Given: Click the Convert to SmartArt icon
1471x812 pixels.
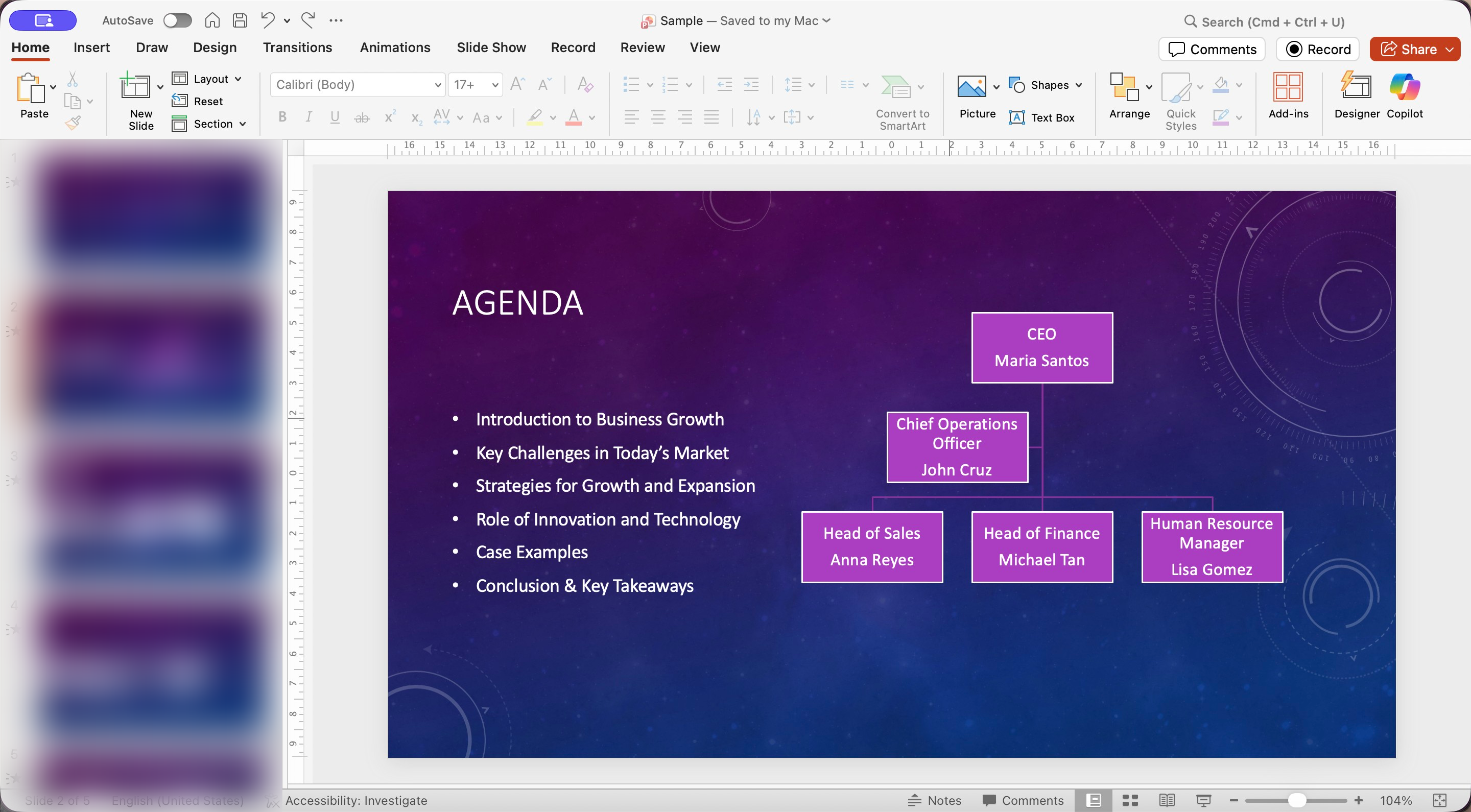Looking at the screenshot, I should pyautogui.click(x=895, y=87).
